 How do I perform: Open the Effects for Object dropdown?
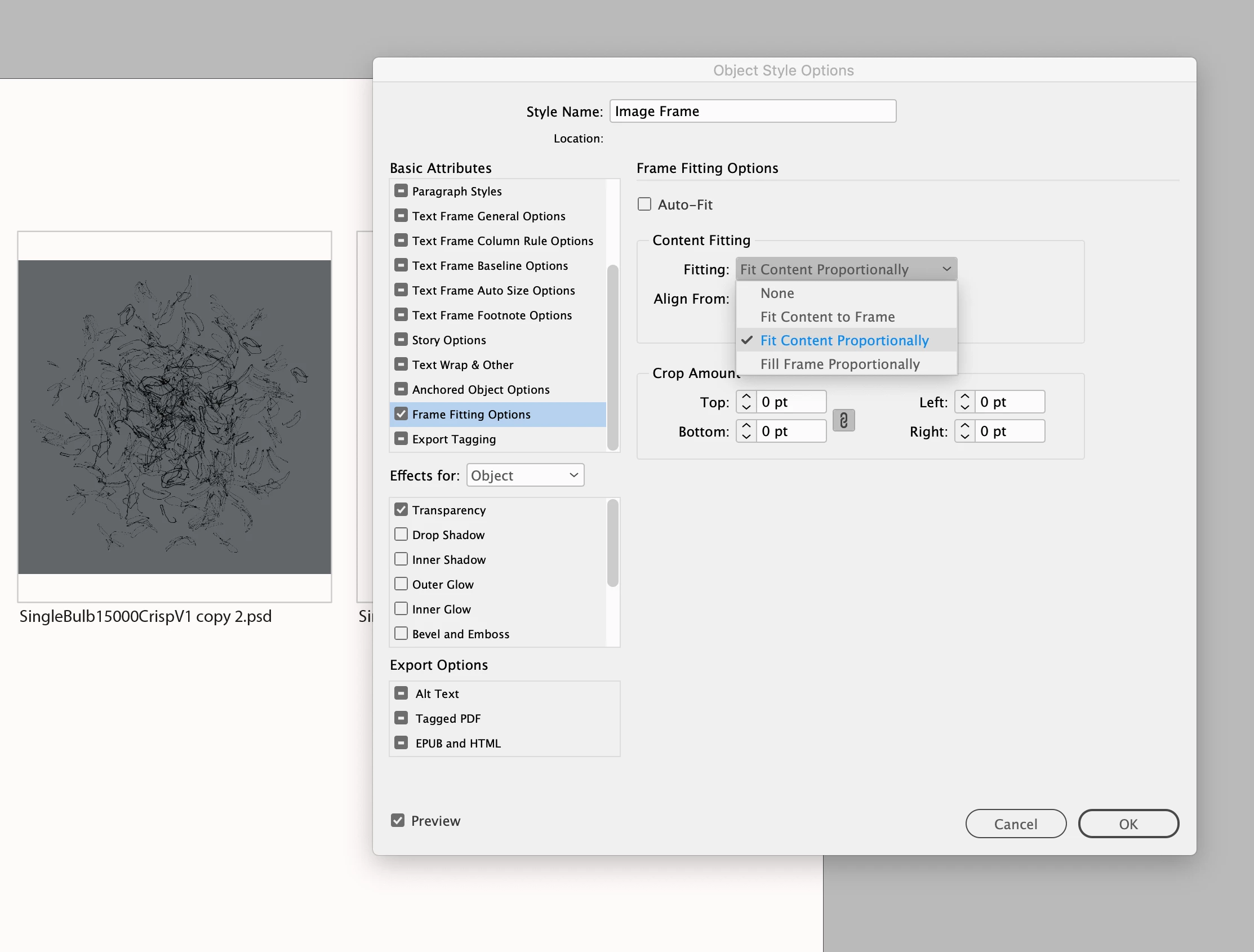525,475
